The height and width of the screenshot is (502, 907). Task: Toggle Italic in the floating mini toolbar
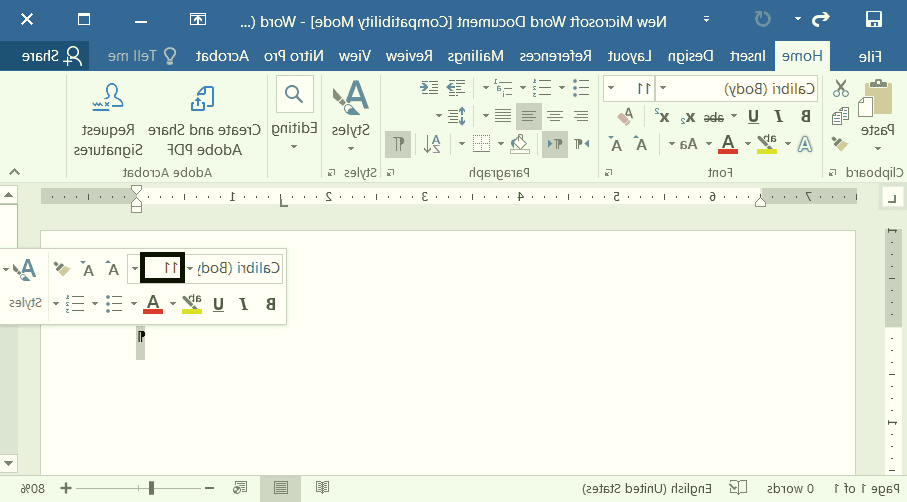[x=244, y=304]
